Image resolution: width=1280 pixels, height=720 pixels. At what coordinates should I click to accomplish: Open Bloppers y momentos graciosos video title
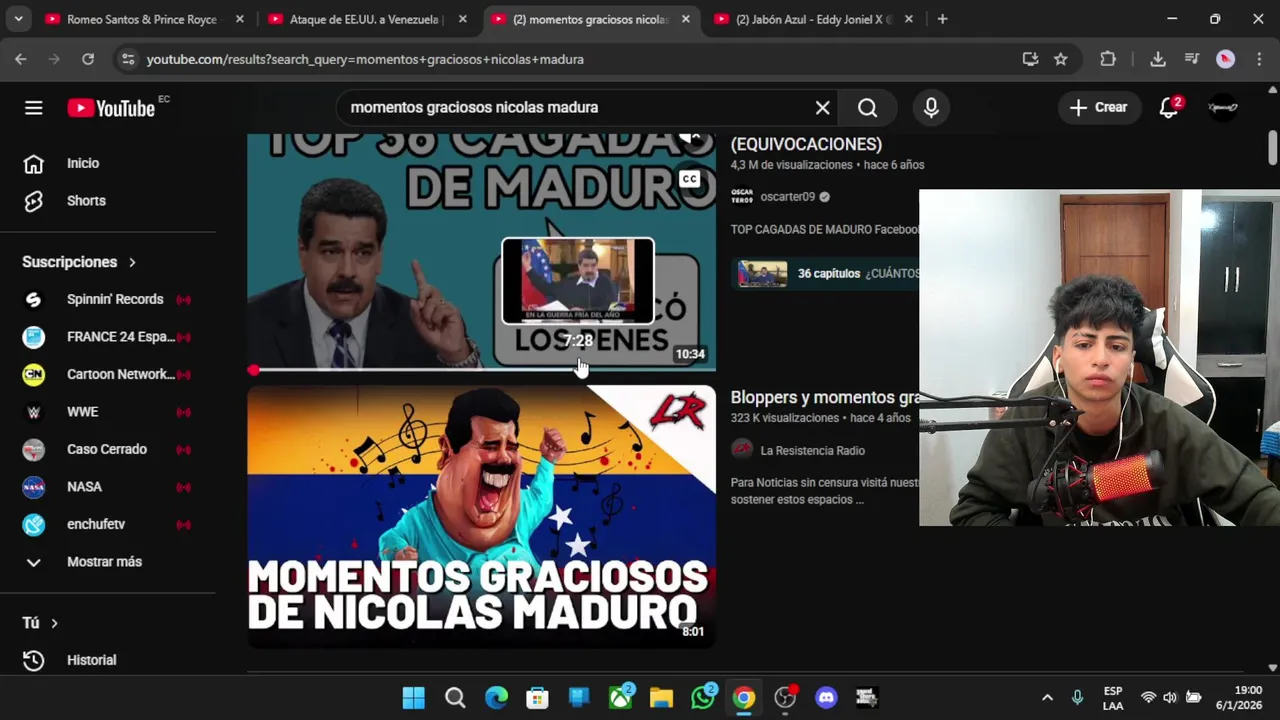(825, 398)
